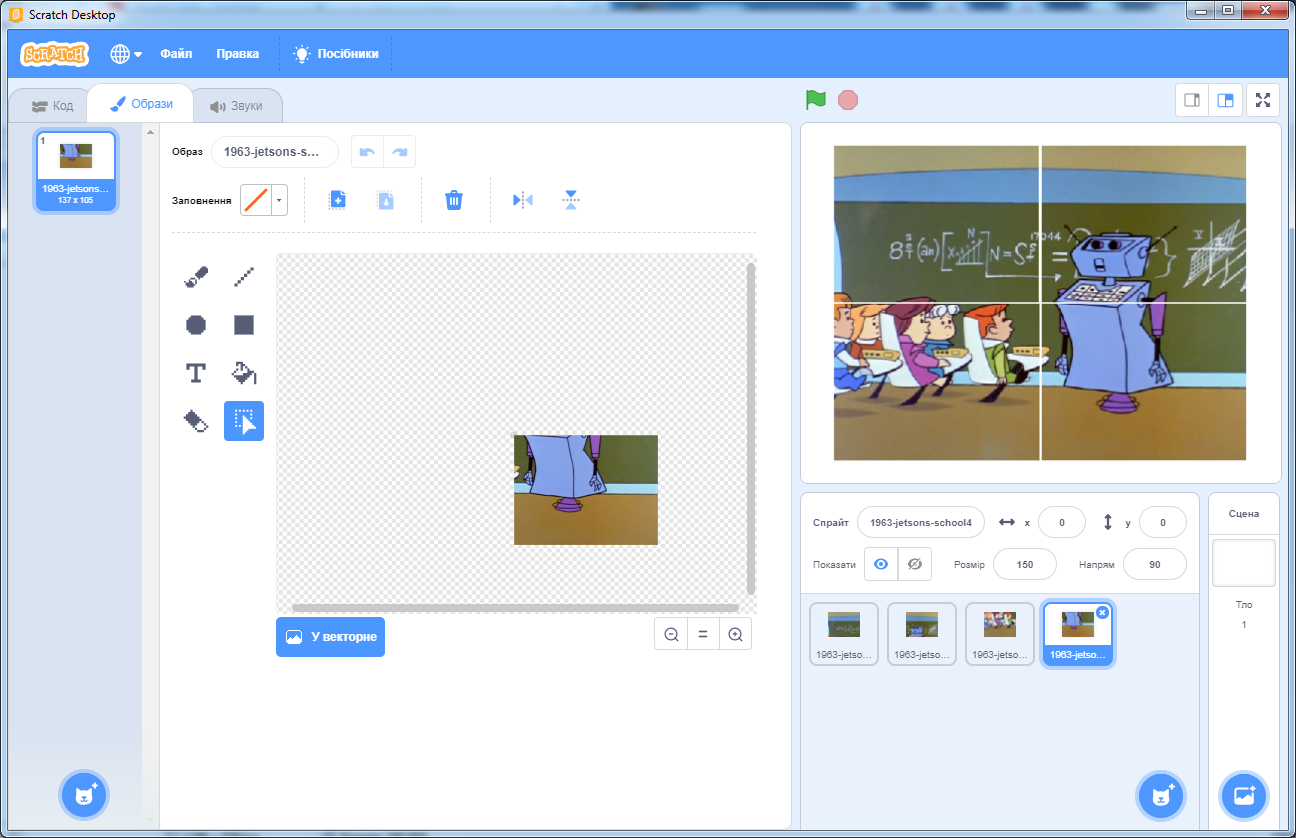Click the copy costume icon
This screenshot has height=838, width=1296.
pos(338,200)
